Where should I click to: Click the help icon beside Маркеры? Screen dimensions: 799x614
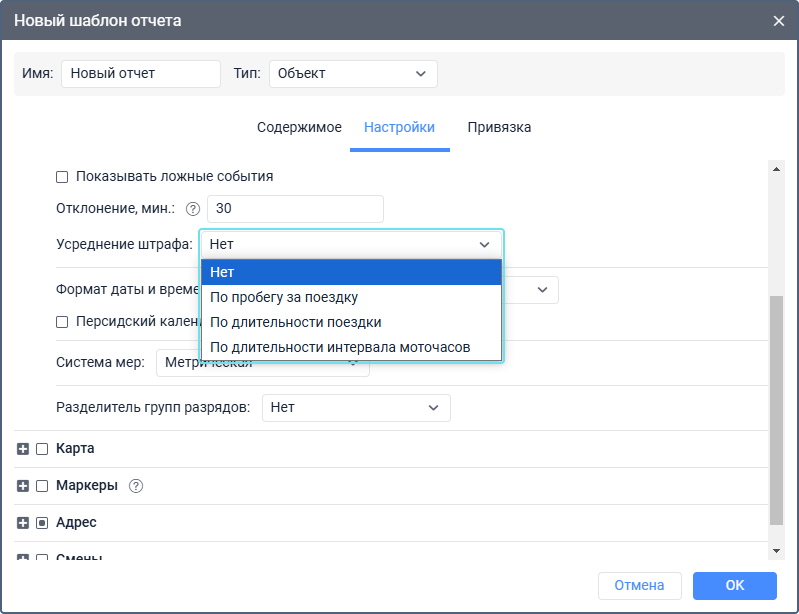pos(137,486)
